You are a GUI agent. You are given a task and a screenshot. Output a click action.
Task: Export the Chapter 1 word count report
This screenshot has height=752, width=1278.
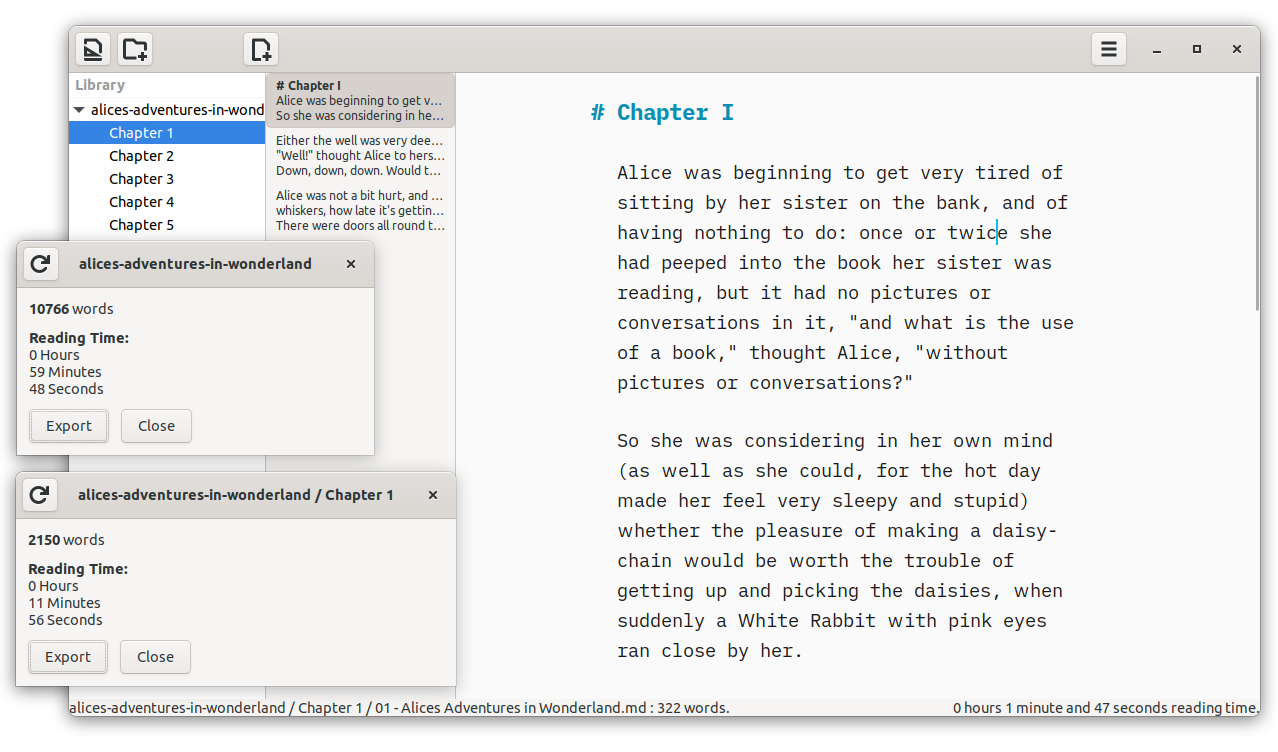(x=67, y=656)
